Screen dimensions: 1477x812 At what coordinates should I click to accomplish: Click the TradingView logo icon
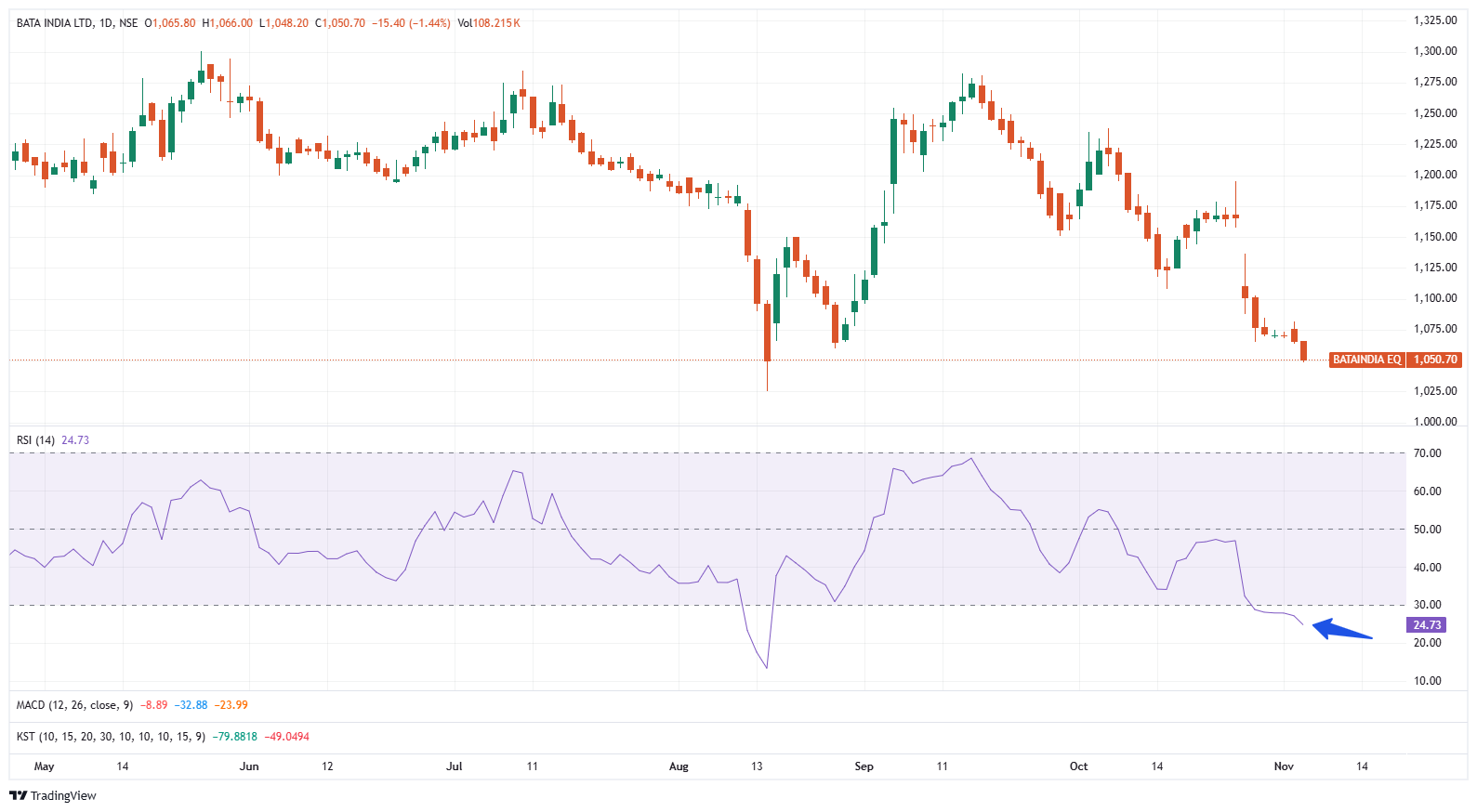tap(18, 795)
